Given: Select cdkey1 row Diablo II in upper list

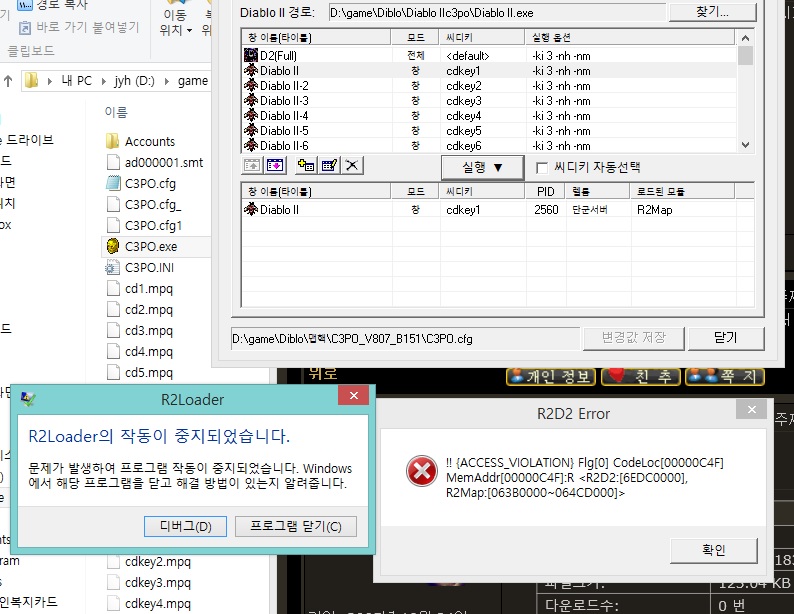Looking at the screenshot, I should coord(489,71).
